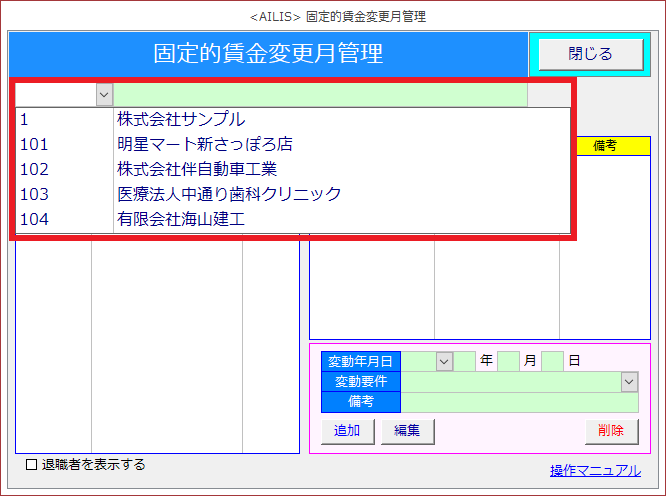
Task: Open the company code dropdown arrow
Action: click(104, 94)
